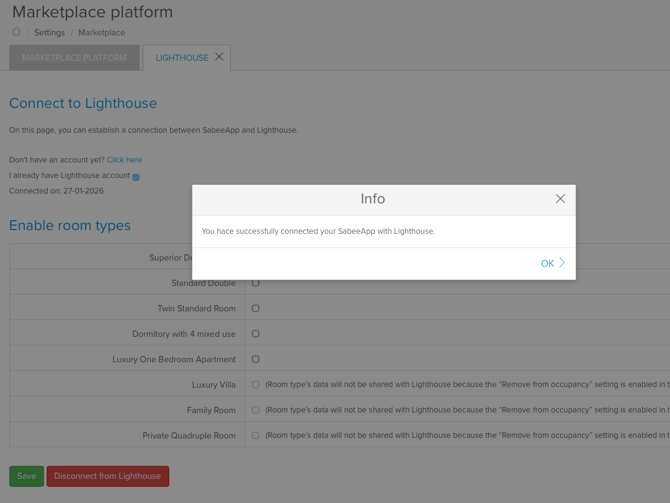Click the Lighthouse account info icon
This screenshot has height=503, width=670.
click(x=136, y=177)
